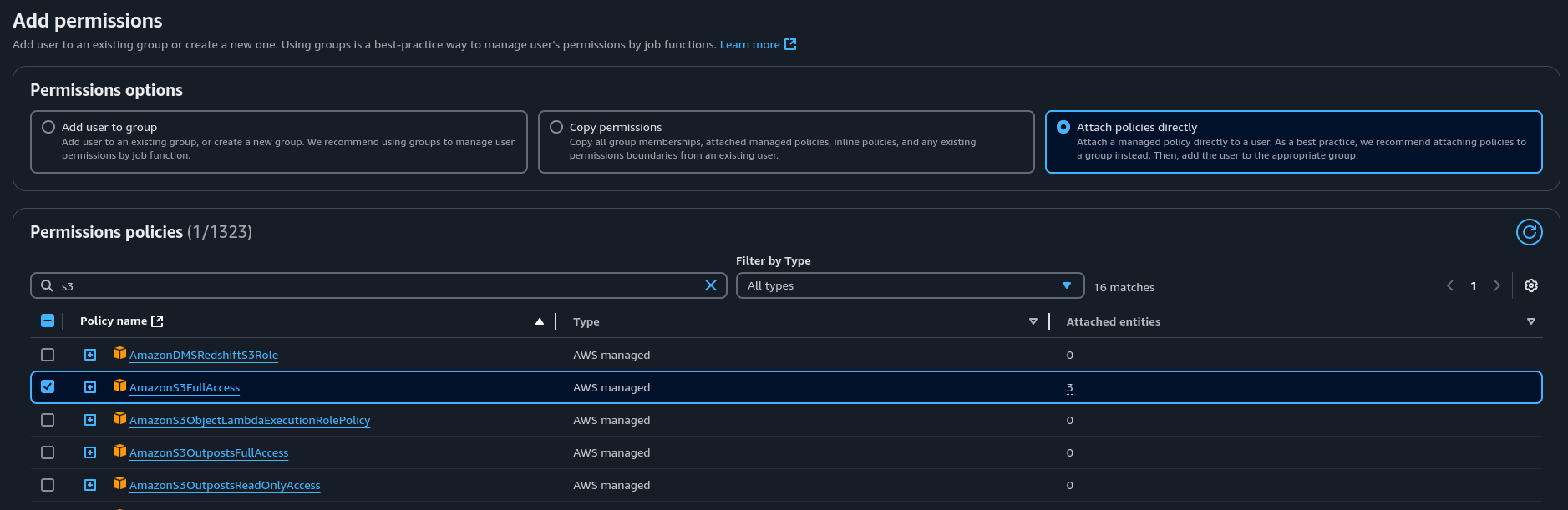
Task: Click the Attached entities column header
Action: coord(1113,321)
